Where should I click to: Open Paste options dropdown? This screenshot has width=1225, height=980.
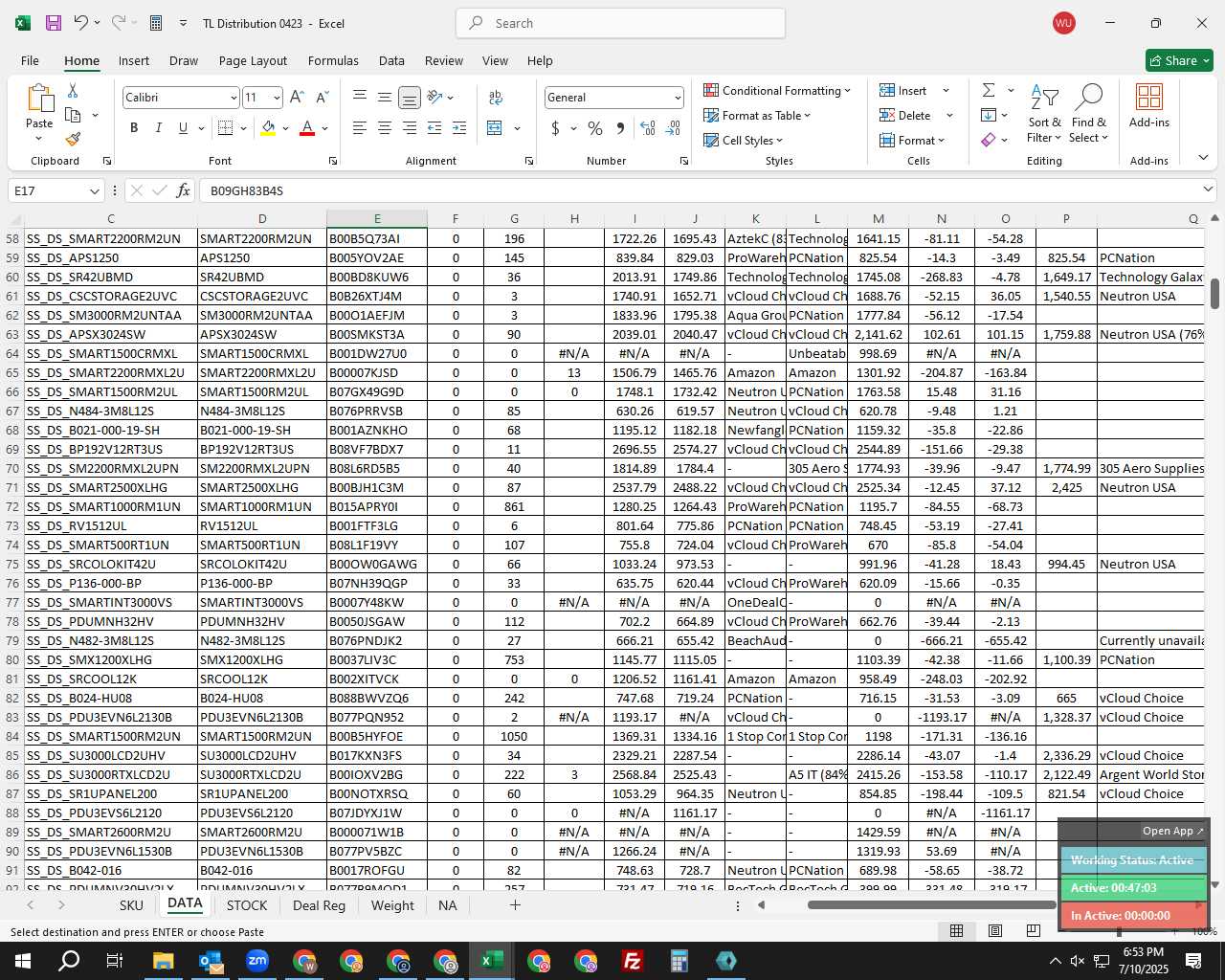39,139
